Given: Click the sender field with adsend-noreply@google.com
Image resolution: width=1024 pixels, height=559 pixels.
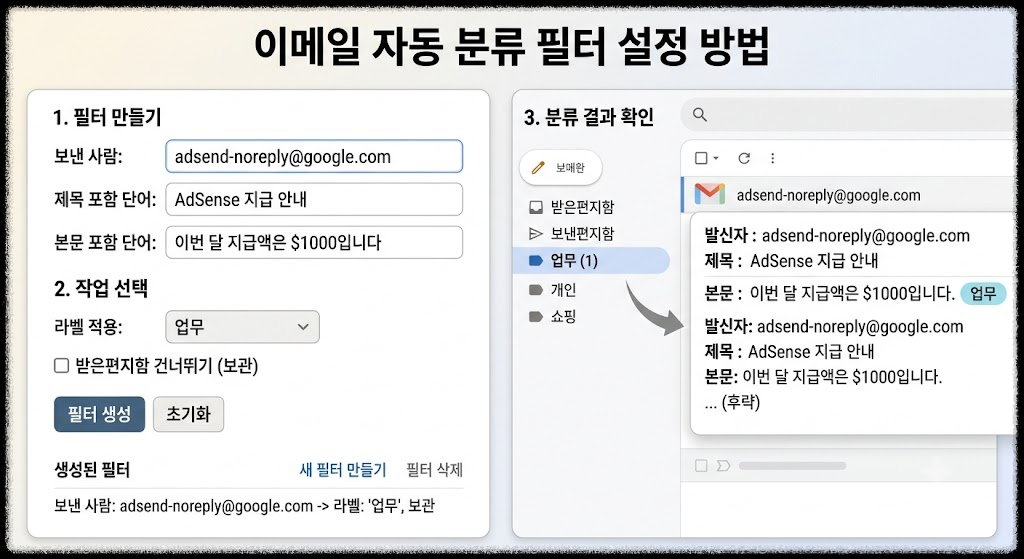Looking at the screenshot, I should (x=314, y=157).
